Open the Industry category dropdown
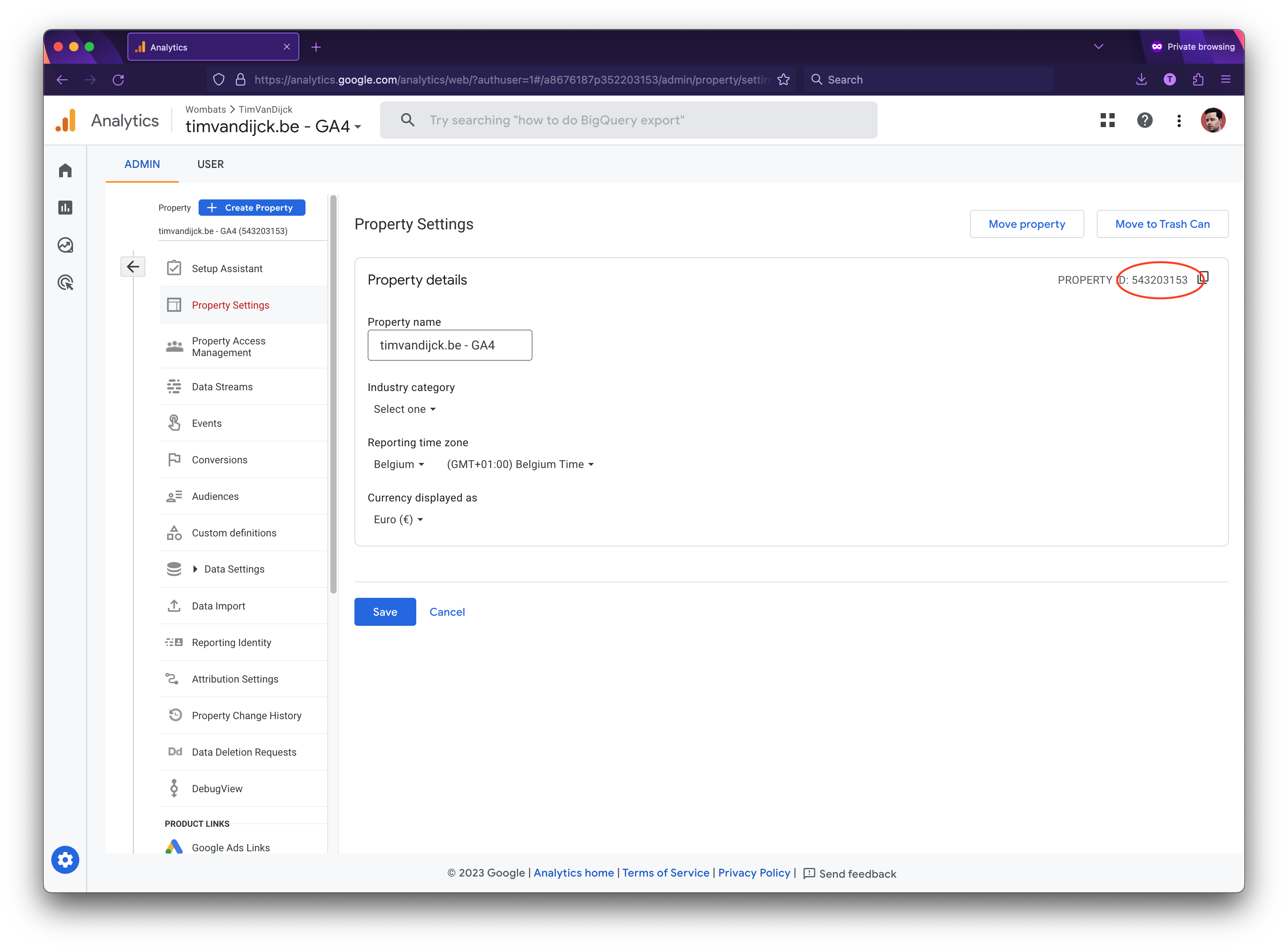 (404, 409)
